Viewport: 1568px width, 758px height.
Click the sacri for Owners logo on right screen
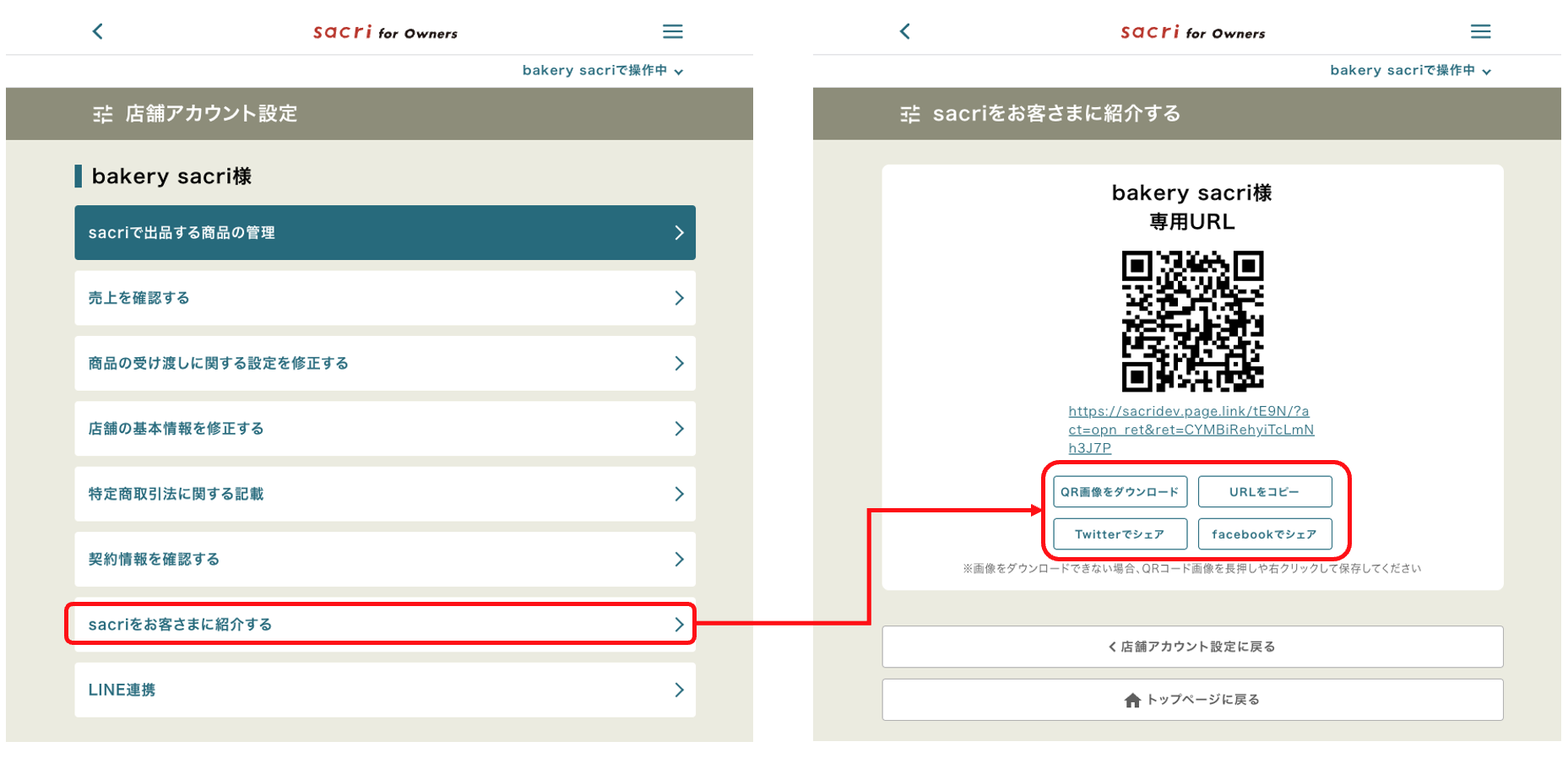[1192, 32]
